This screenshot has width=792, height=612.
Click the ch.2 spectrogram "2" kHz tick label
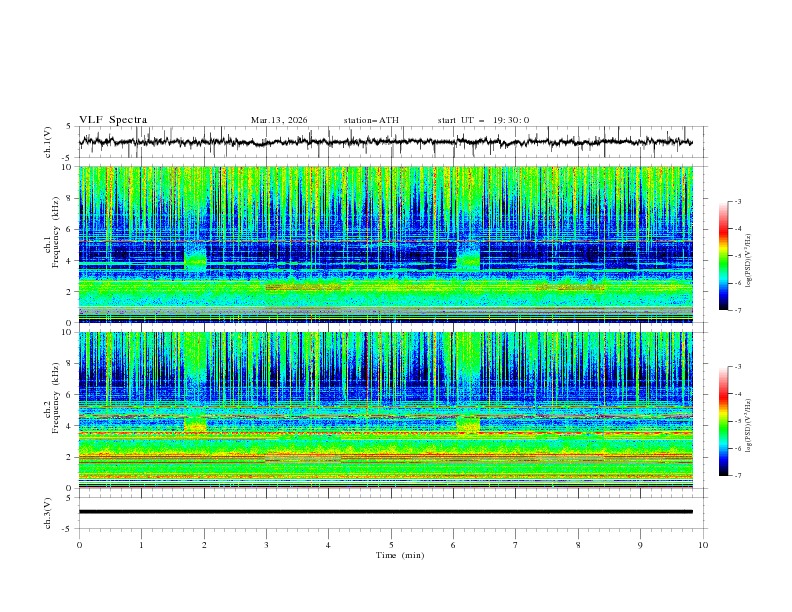click(x=71, y=457)
